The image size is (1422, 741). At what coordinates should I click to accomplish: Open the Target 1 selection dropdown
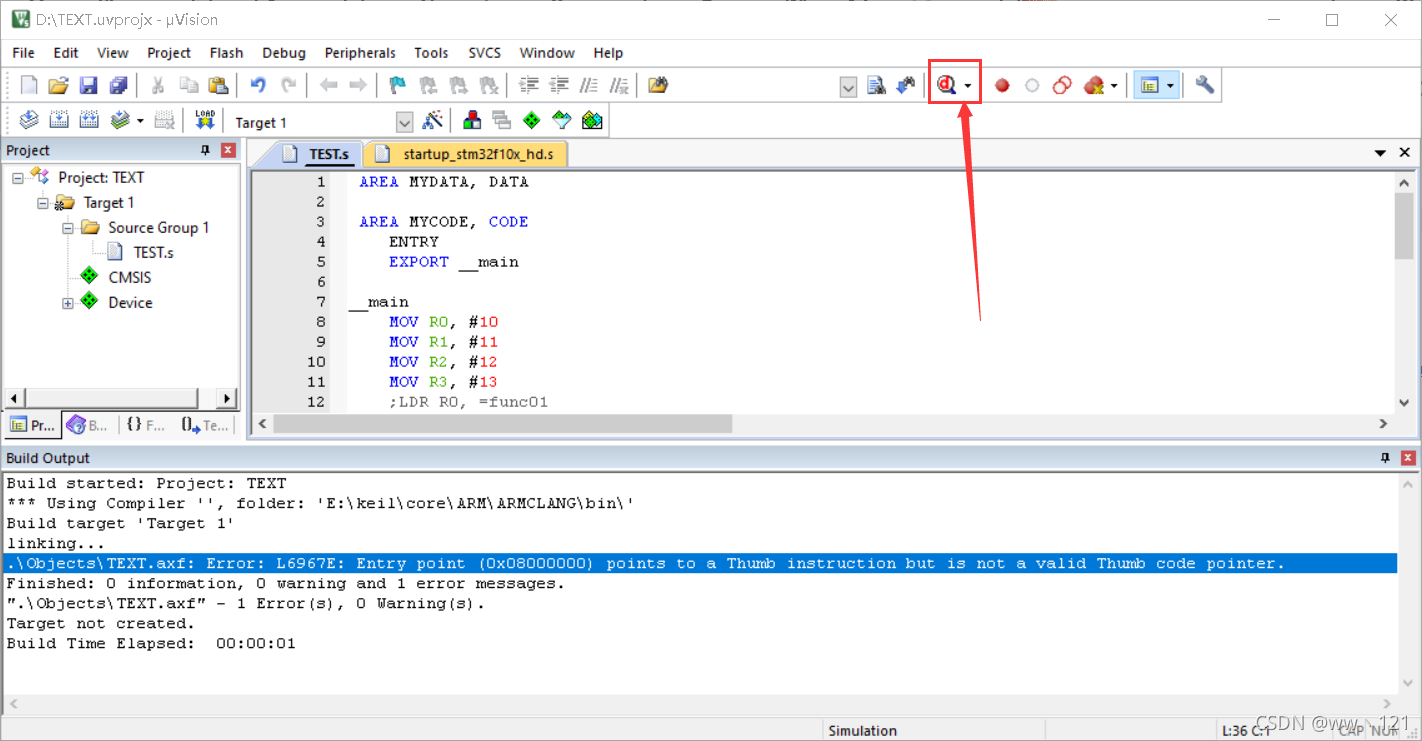[404, 122]
